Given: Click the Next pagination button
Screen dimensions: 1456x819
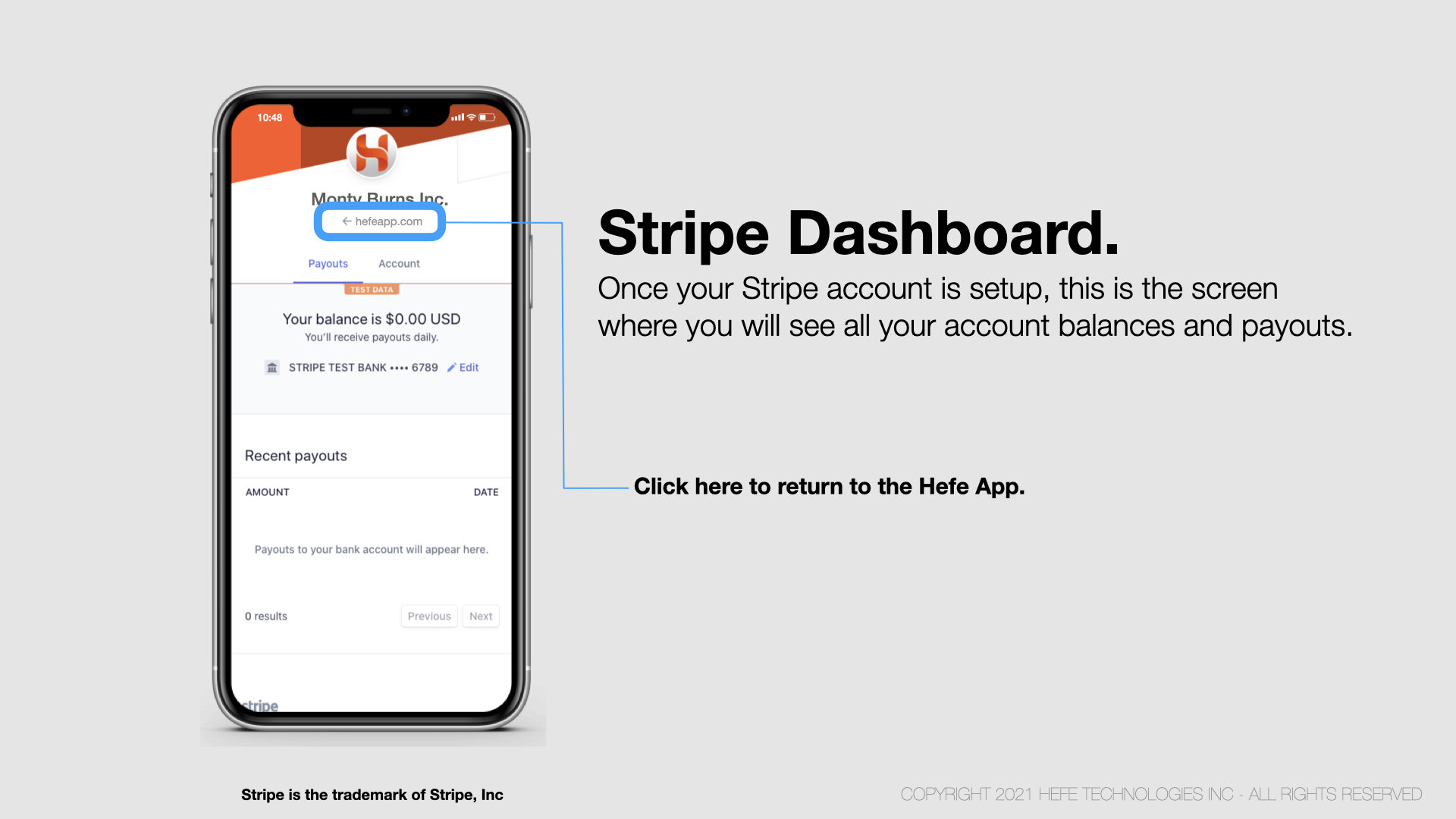Looking at the screenshot, I should tap(481, 615).
